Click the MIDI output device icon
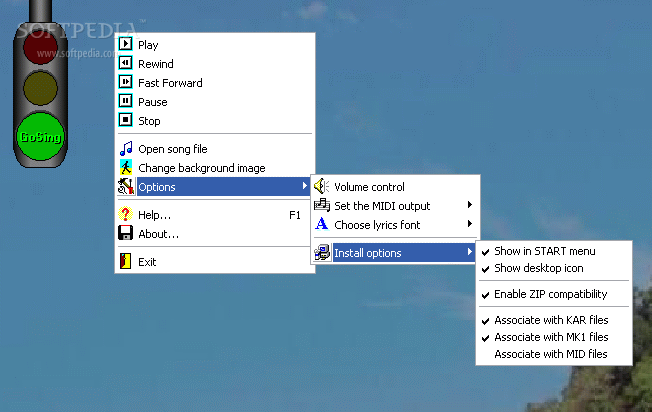The image size is (652, 412). coord(322,205)
